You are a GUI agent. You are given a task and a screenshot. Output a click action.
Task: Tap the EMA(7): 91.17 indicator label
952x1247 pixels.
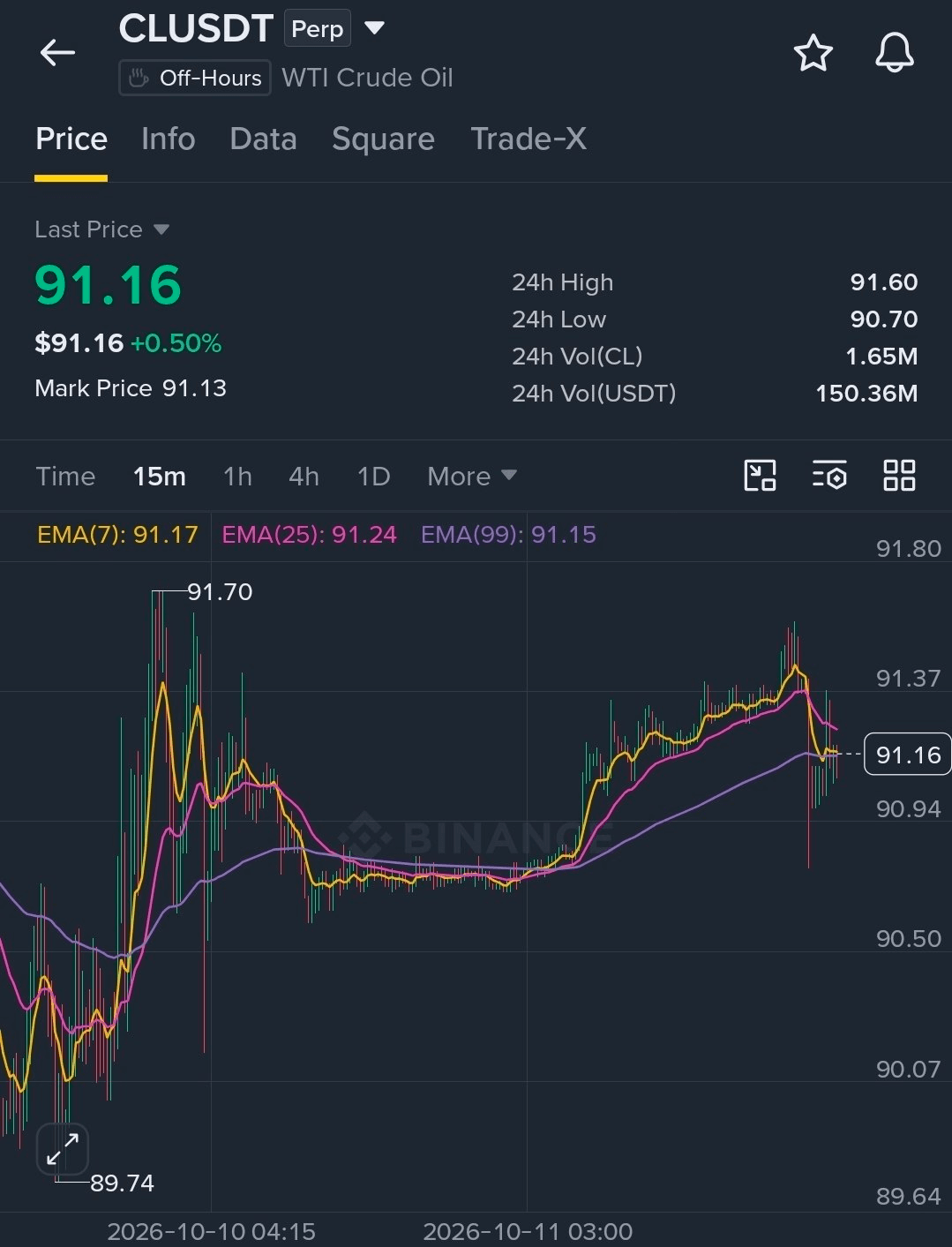click(x=117, y=535)
